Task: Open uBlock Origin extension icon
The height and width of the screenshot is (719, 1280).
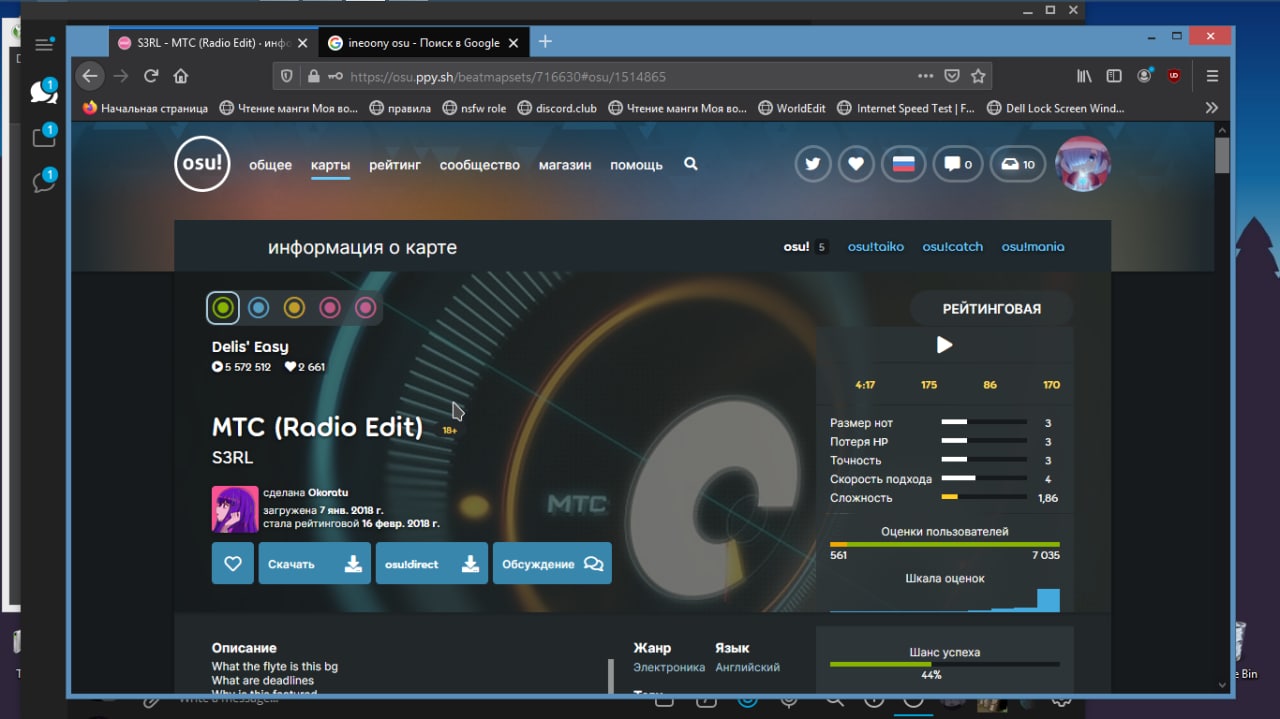Action: click(1174, 76)
